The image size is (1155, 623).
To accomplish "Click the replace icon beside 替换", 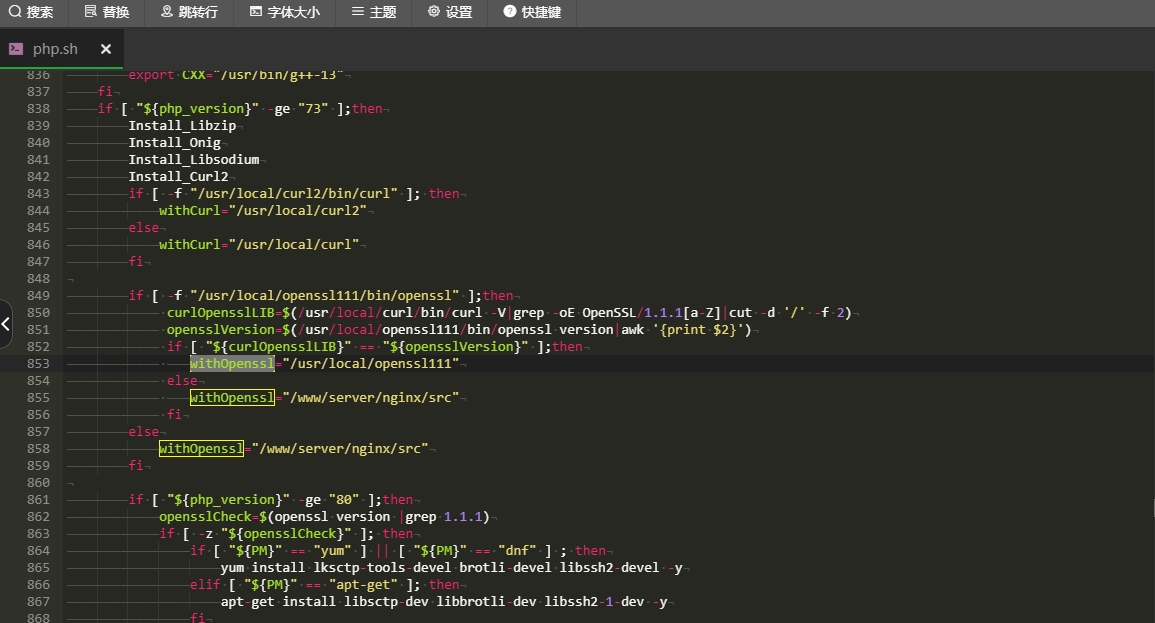I will tap(91, 12).
